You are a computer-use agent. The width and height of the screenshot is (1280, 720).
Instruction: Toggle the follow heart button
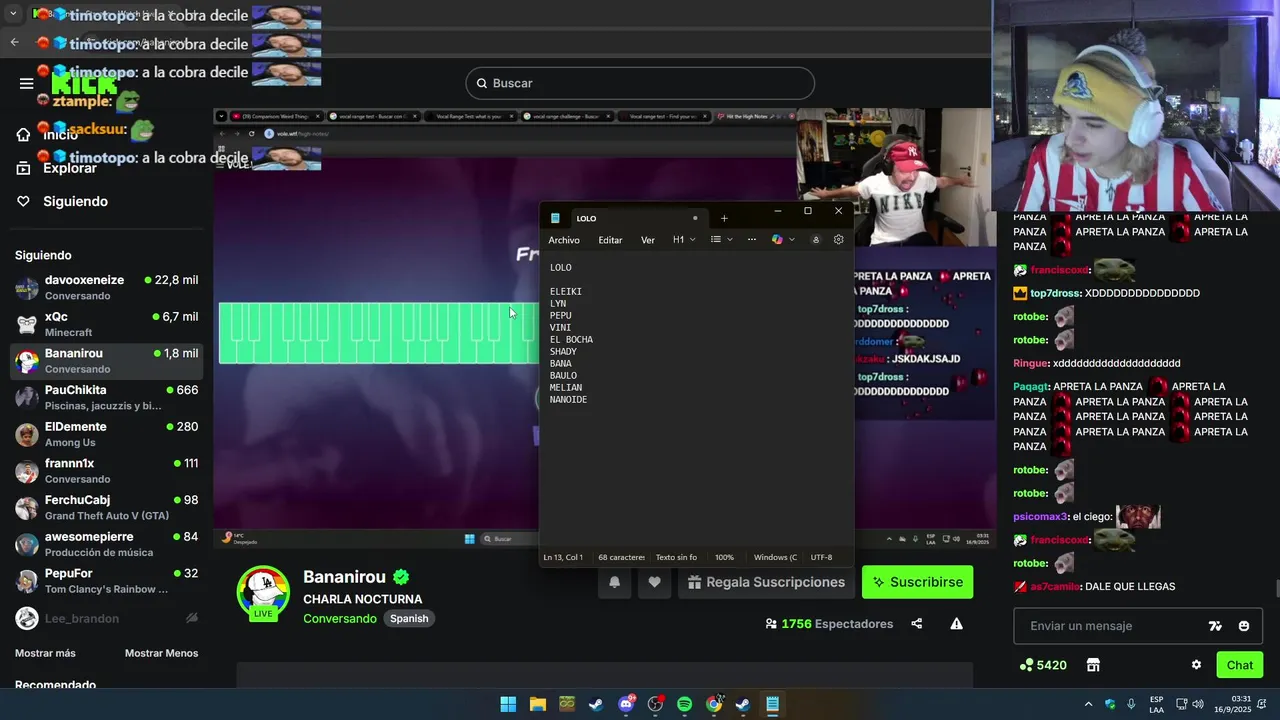click(654, 582)
